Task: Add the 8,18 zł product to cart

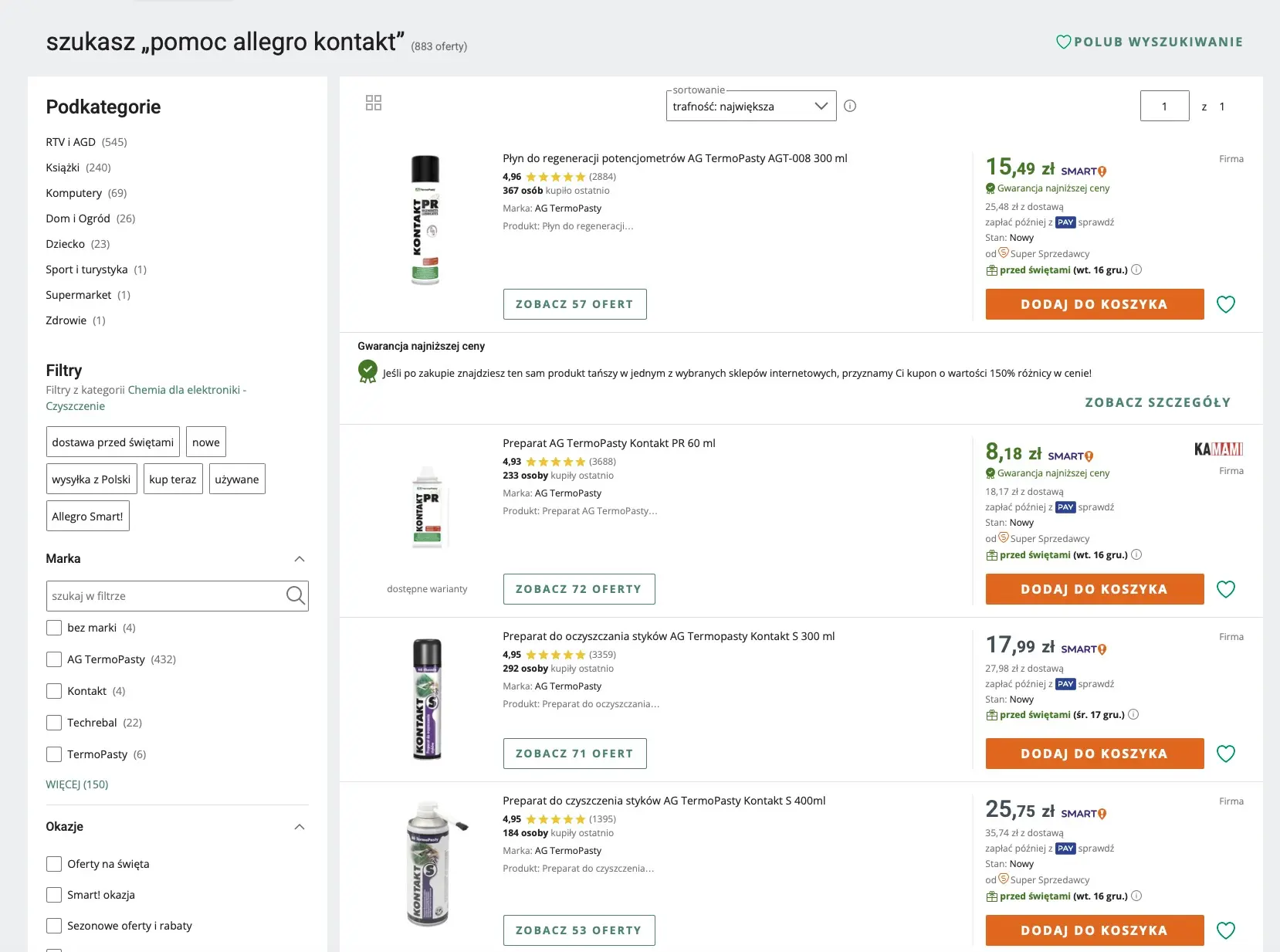Action: coord(1094,589)
